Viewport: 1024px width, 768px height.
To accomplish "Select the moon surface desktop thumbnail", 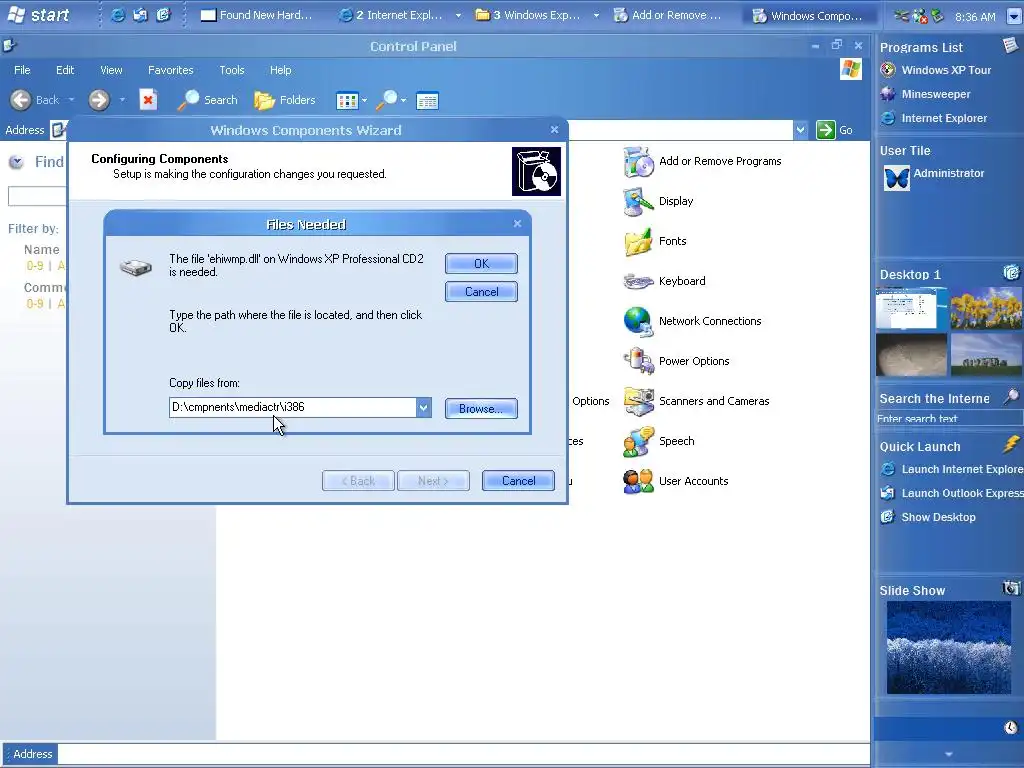I will click(x=911, y=355).
